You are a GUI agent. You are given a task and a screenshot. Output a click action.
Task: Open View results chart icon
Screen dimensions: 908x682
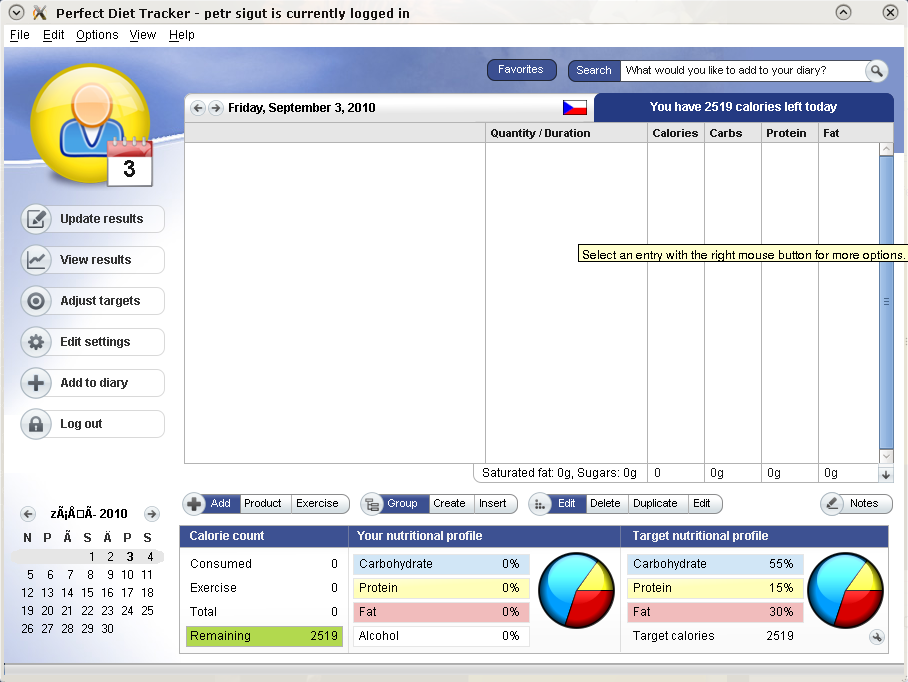pyautogui.click(x=37, y=260)
